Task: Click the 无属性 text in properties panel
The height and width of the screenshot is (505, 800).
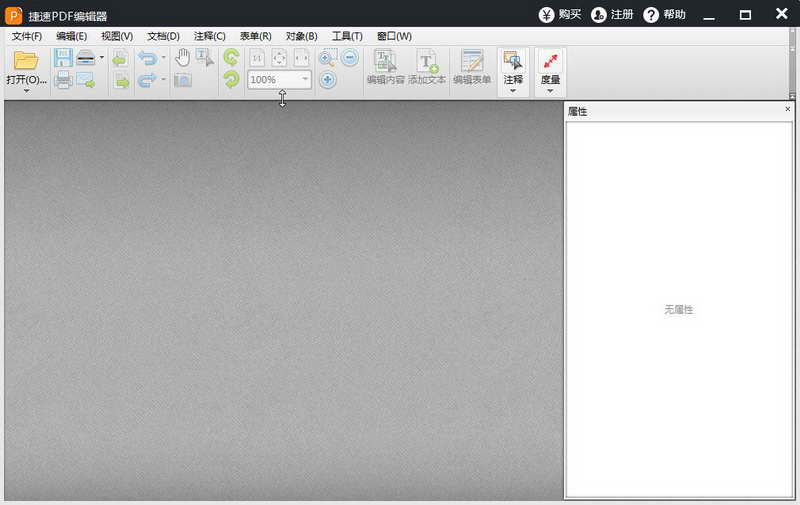Action: pyautogui.click(x=679, y=310)
